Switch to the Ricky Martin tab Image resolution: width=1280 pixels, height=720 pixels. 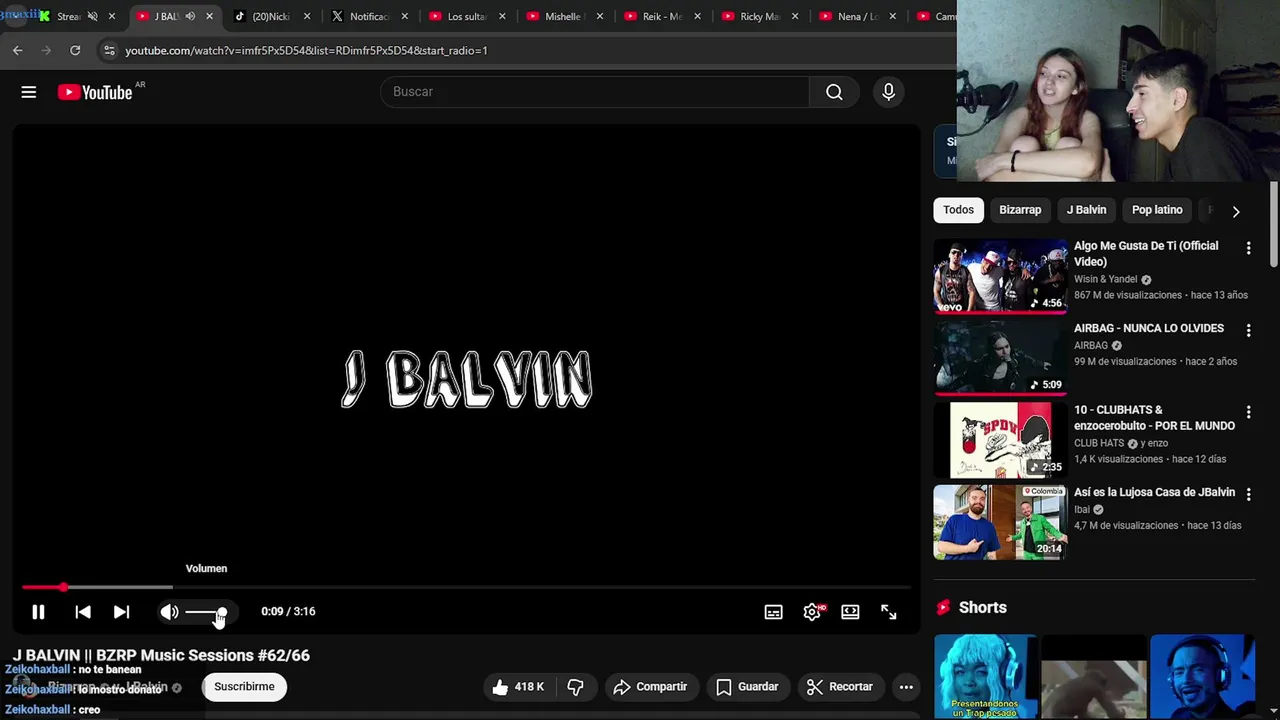(x=757, y=16)
